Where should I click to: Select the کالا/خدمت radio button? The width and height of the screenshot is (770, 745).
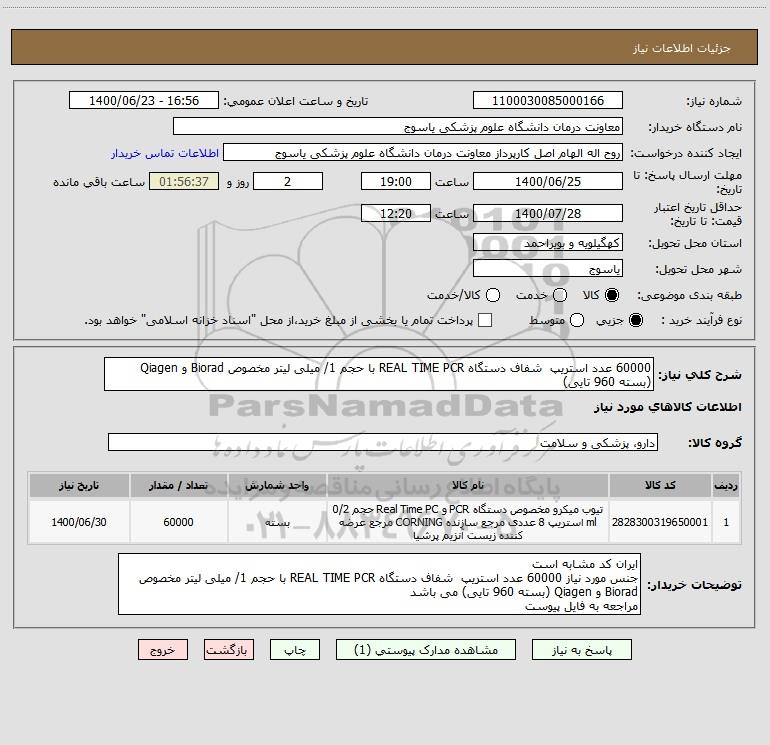pos(493,295)
